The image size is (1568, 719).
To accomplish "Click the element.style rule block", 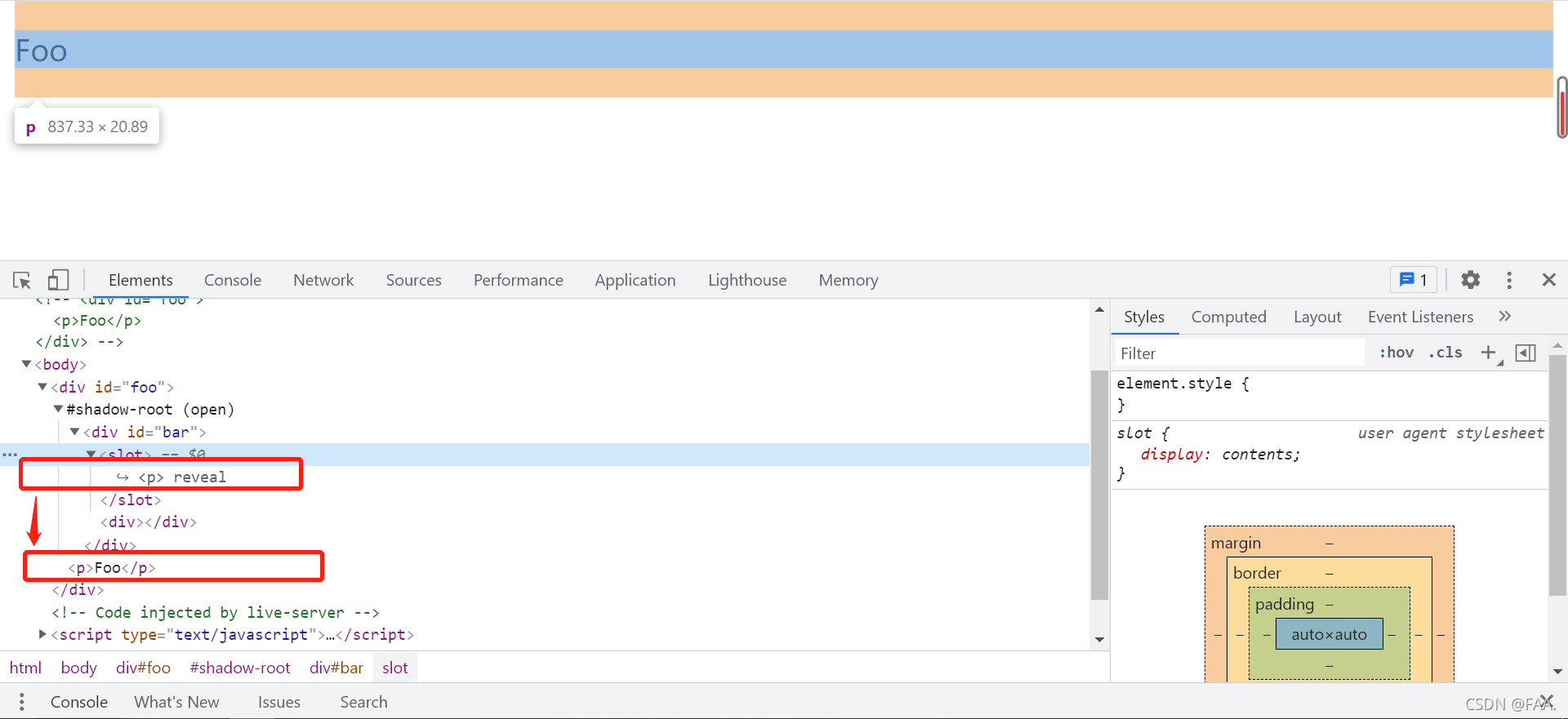I will tap(1330, 394).
